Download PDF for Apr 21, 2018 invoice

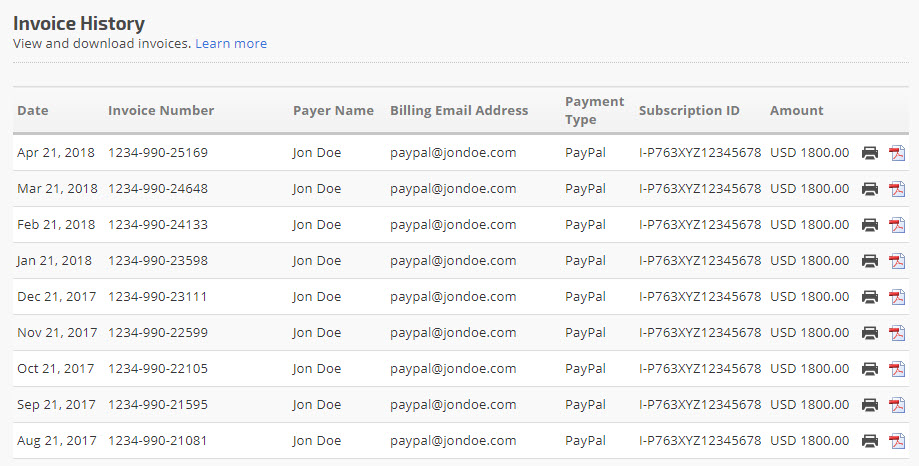pyautogui.click(x=897, y=153)
